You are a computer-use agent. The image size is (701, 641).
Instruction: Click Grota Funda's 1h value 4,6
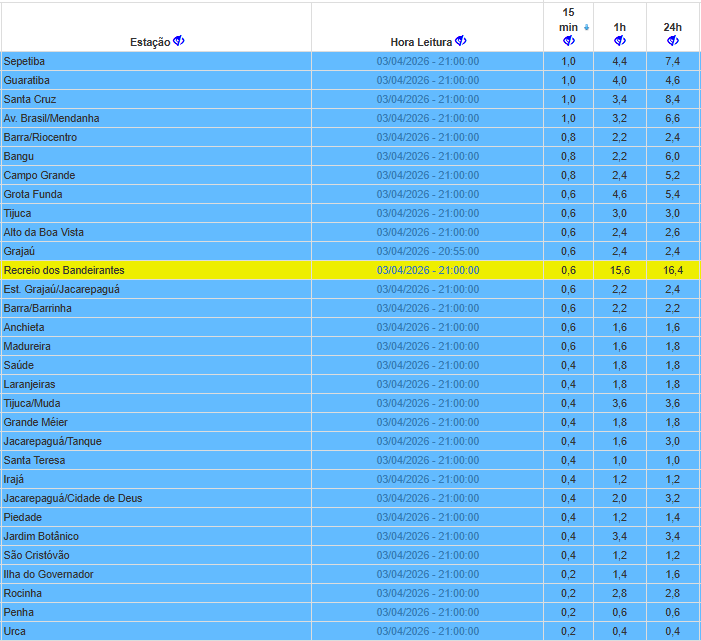click(x=620, y=194)
